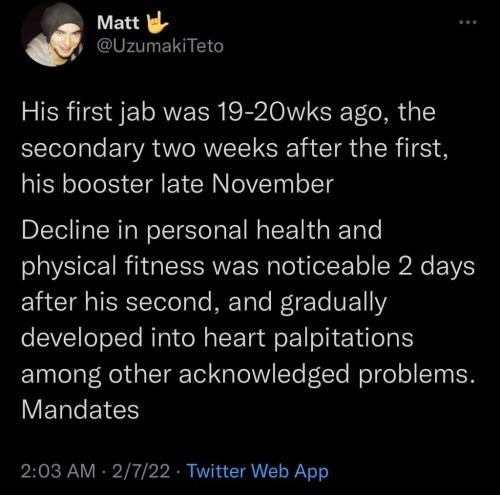Image resolution: width=500 pixels, height=495 pixels.
Task: Click the word November in the tweet
Action: click(272, 184)
